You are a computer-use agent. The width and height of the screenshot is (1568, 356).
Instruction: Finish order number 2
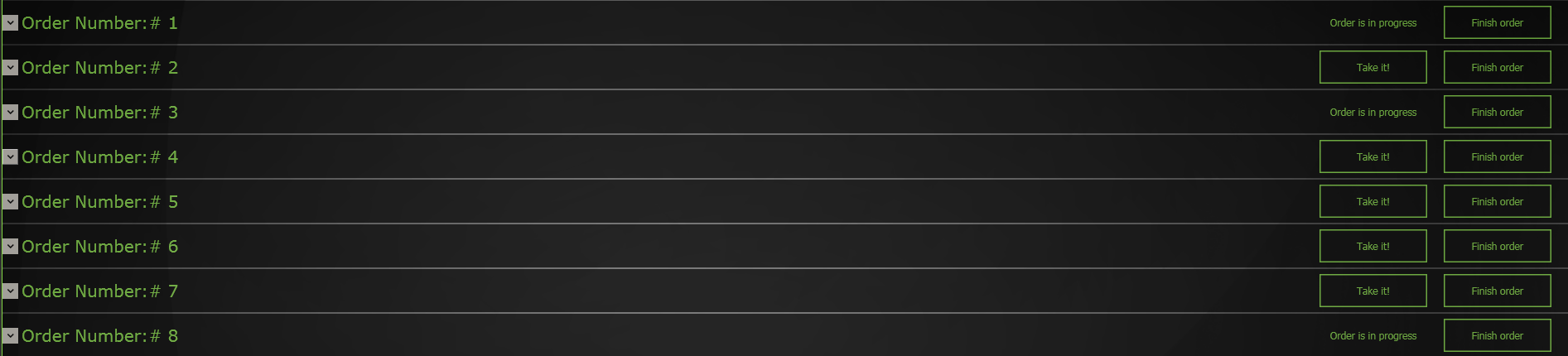[x=1498, y=67]
